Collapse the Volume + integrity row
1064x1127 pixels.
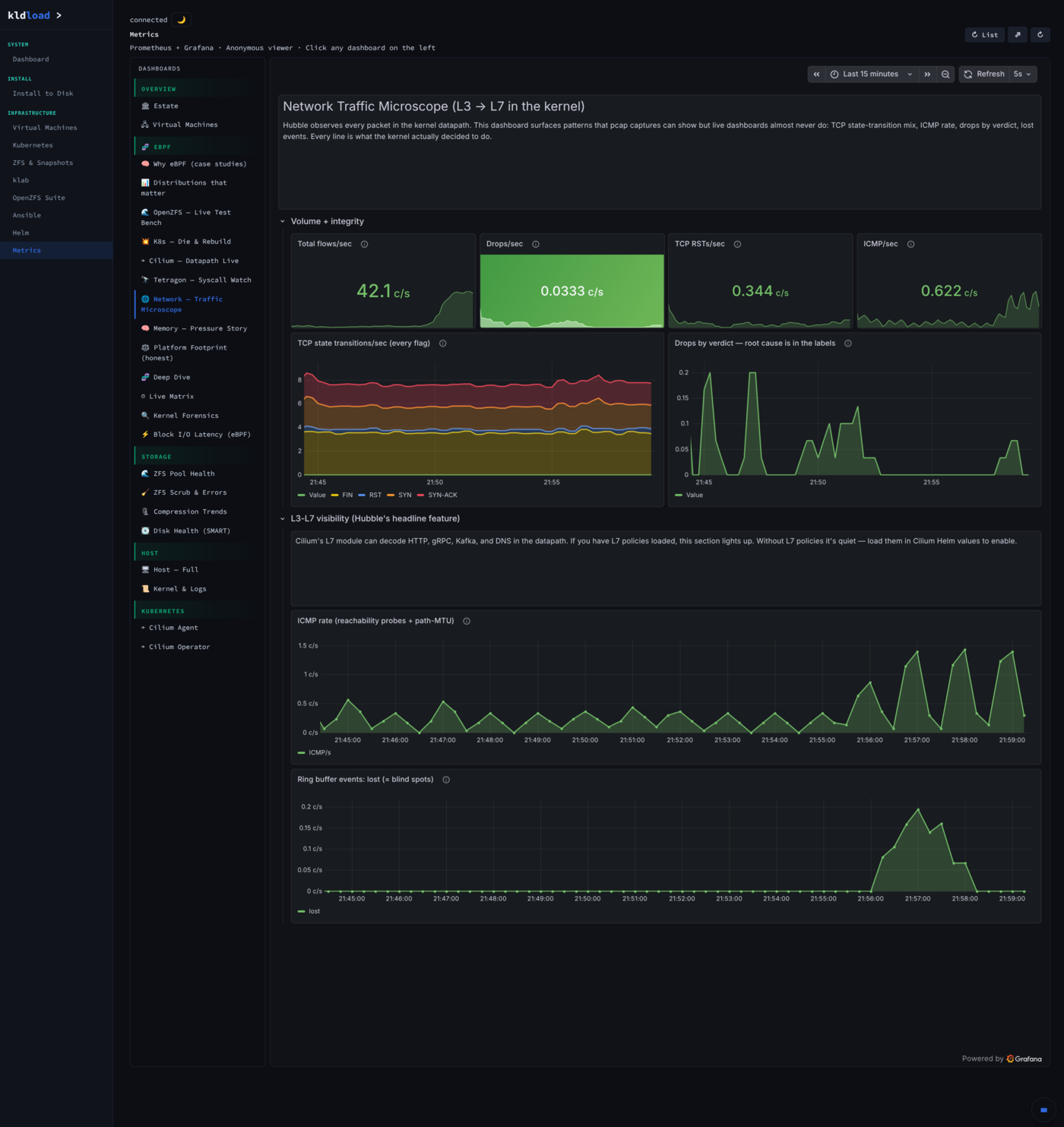click(x=283, y=221)
